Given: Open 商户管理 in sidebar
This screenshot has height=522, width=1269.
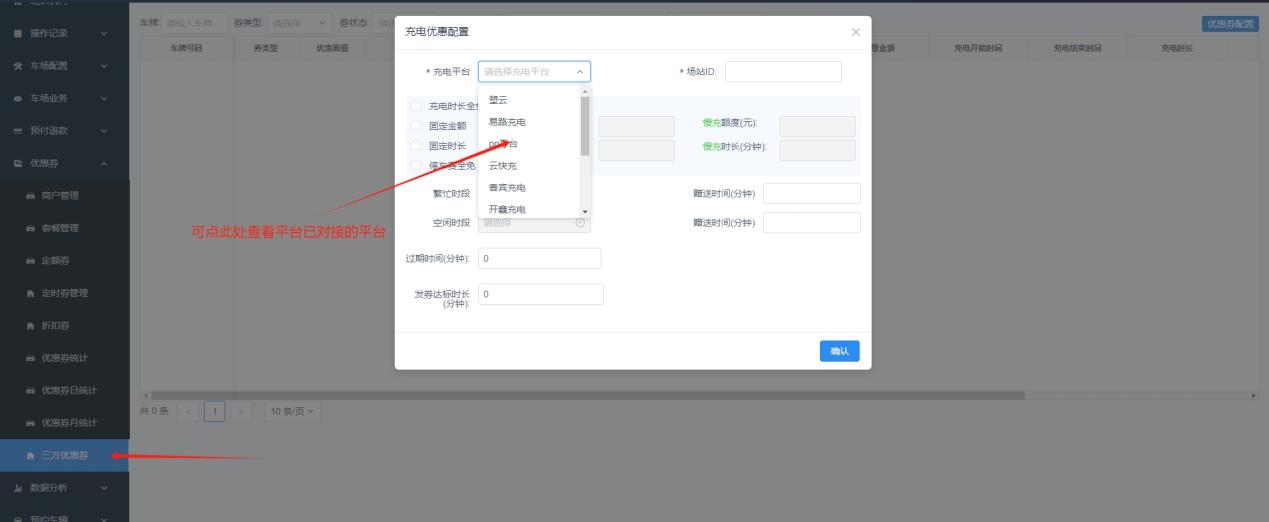Looking at the screenshot, I should tap(64, 196).
